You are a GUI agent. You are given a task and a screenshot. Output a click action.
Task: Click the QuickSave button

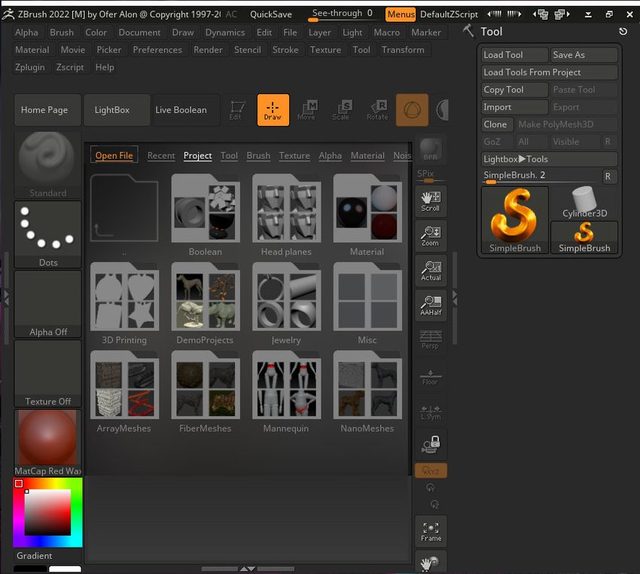pos(271,14)
